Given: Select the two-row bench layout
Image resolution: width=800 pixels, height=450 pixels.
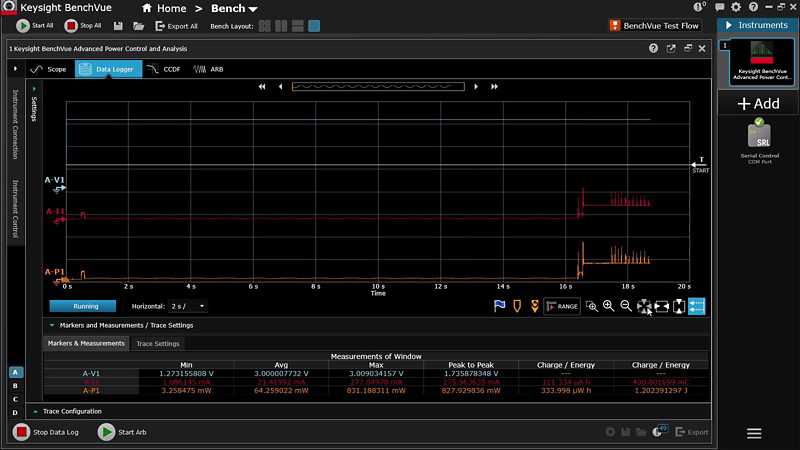Looking at the screenshot, I should (297, 26).
